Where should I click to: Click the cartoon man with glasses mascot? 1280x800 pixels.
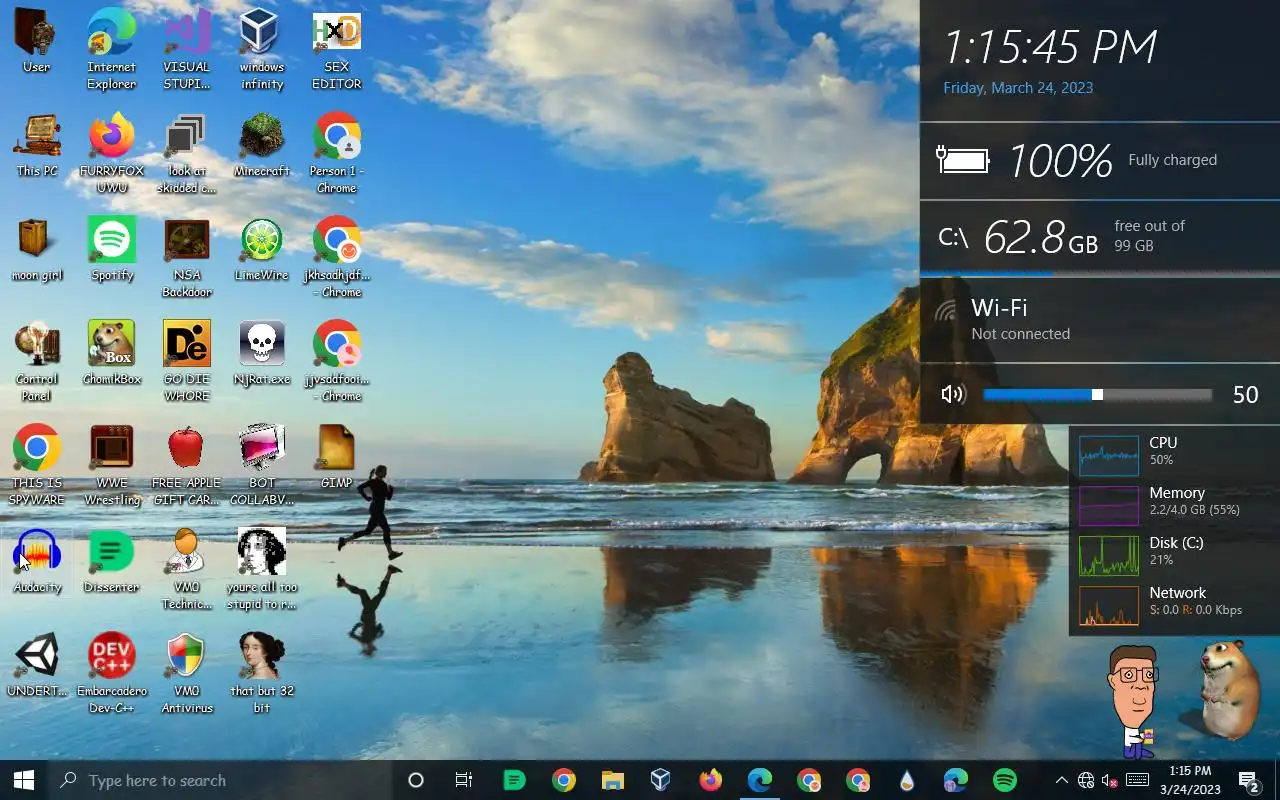1132,701
